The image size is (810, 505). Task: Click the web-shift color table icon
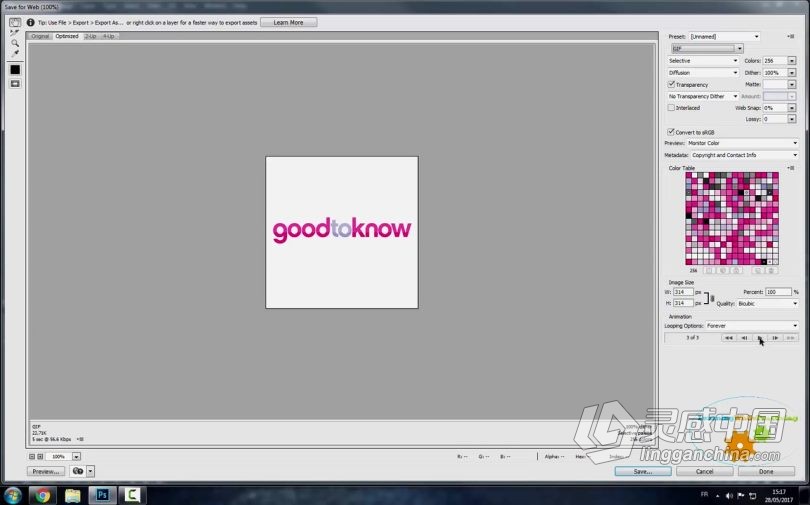pyautogui.click(x=723, y=271)
